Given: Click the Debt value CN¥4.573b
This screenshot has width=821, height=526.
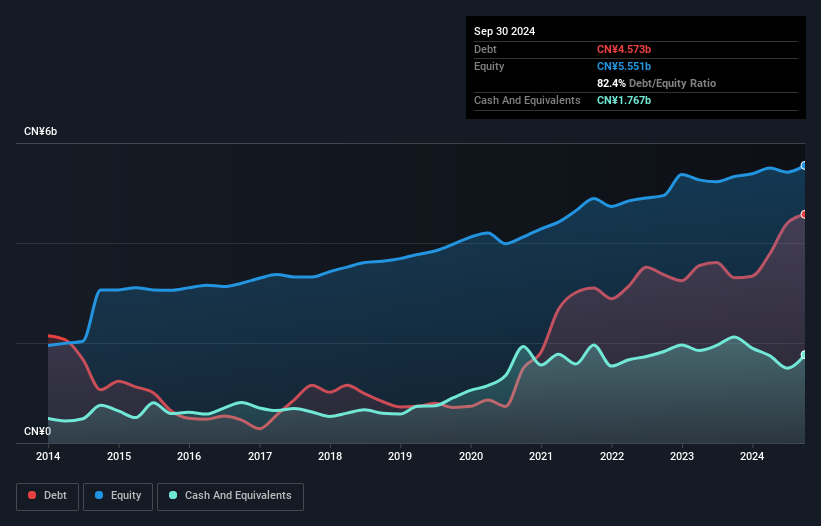Looking at the screenshot, I should coord(624,49).
